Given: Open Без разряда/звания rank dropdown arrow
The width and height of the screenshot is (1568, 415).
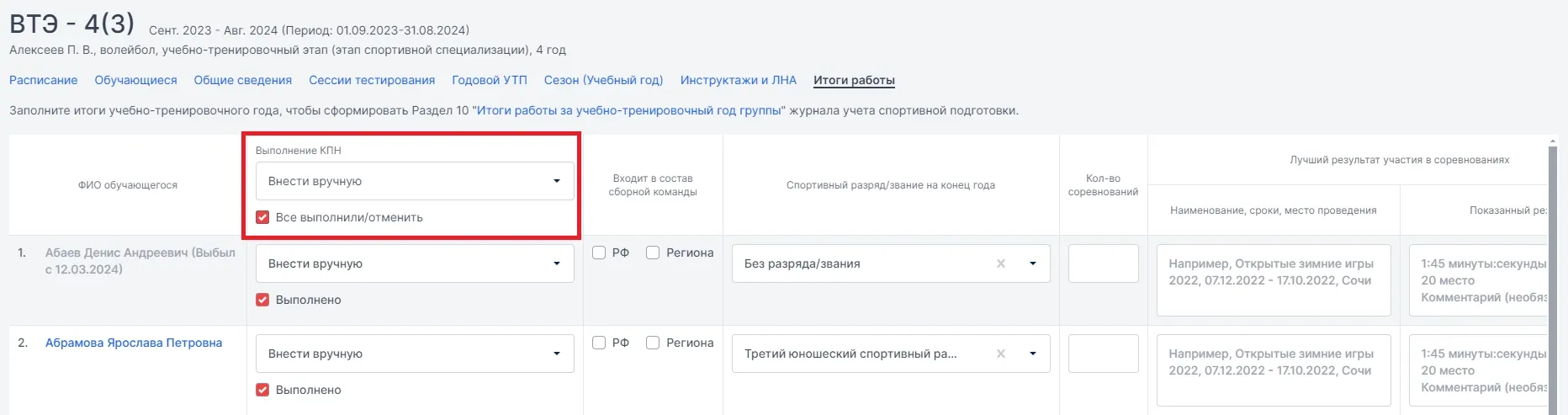Looking at the screenshot, I should pos(1033,263).
